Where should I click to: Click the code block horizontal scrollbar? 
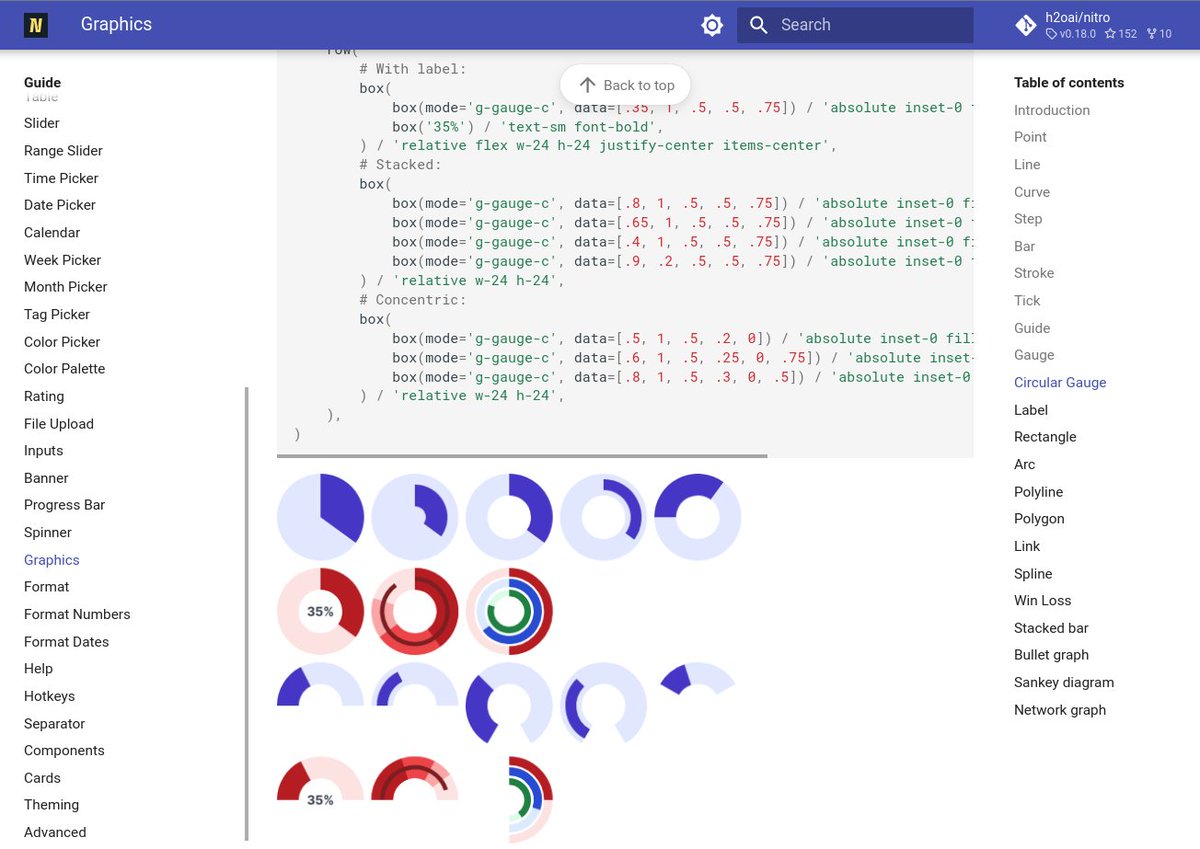coord(522,456)
